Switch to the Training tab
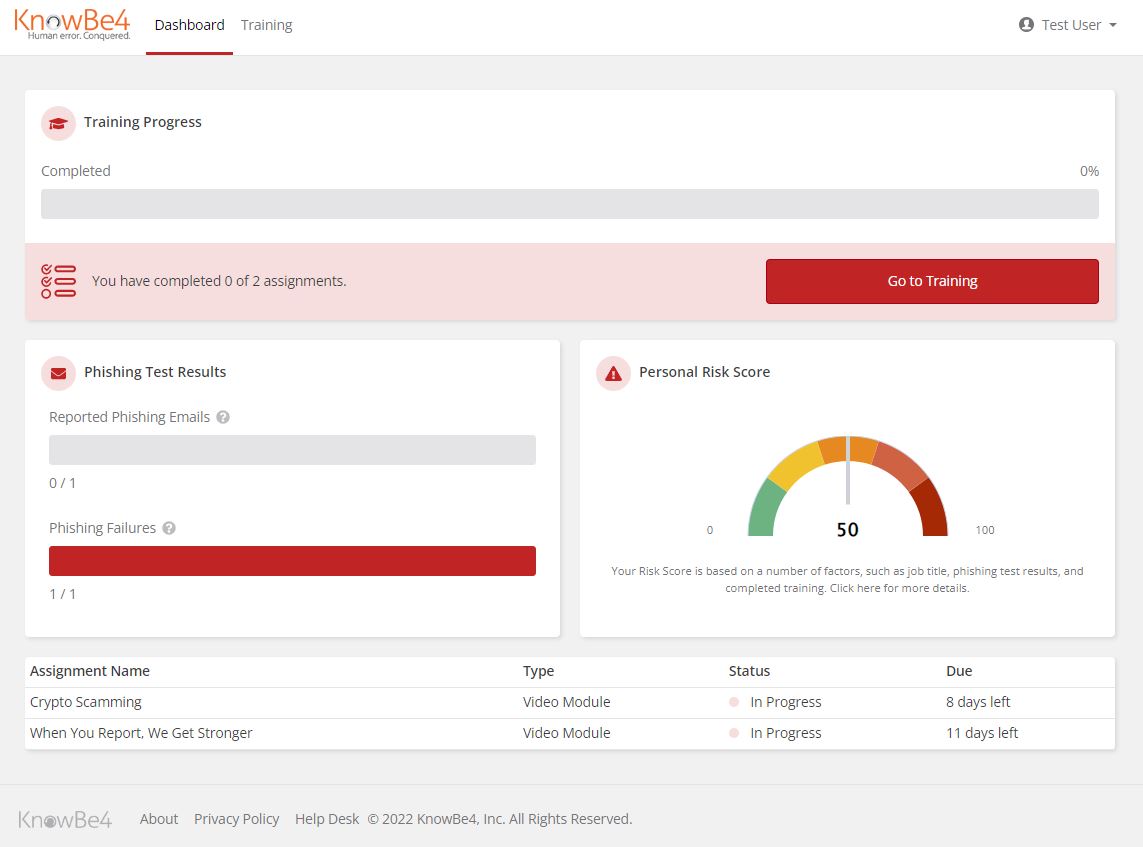 click(266, 25)
